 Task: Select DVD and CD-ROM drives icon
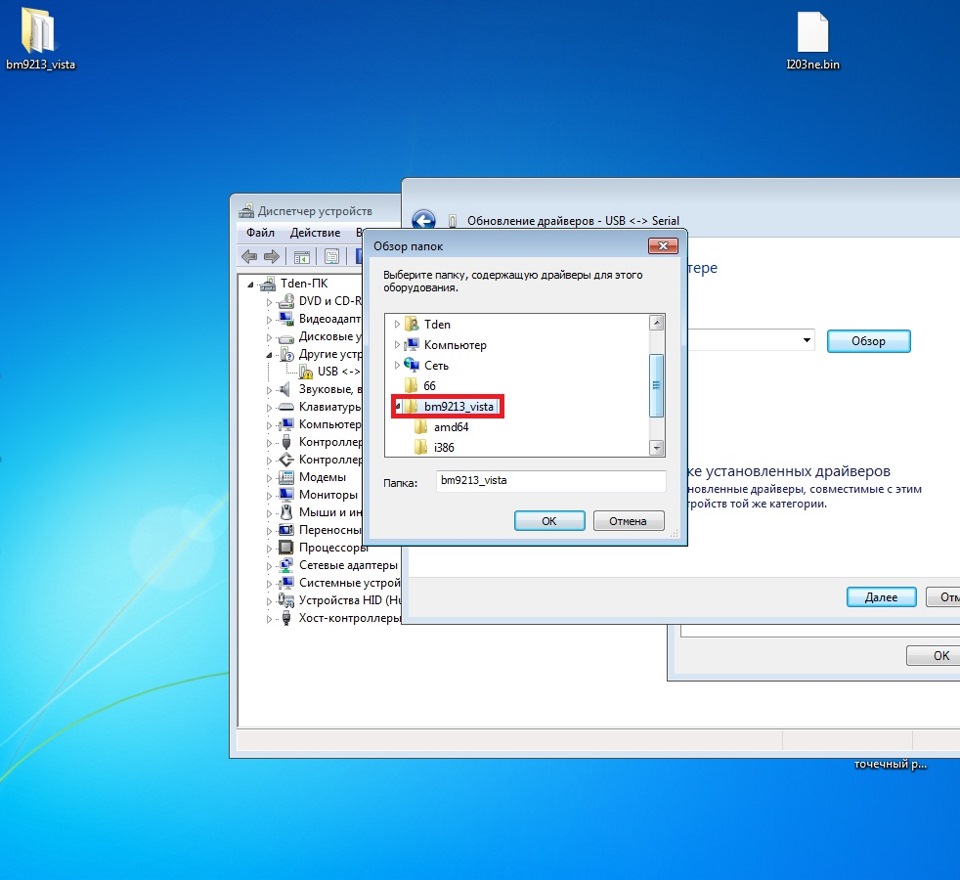pyautogui.click(x=286, y=301)
